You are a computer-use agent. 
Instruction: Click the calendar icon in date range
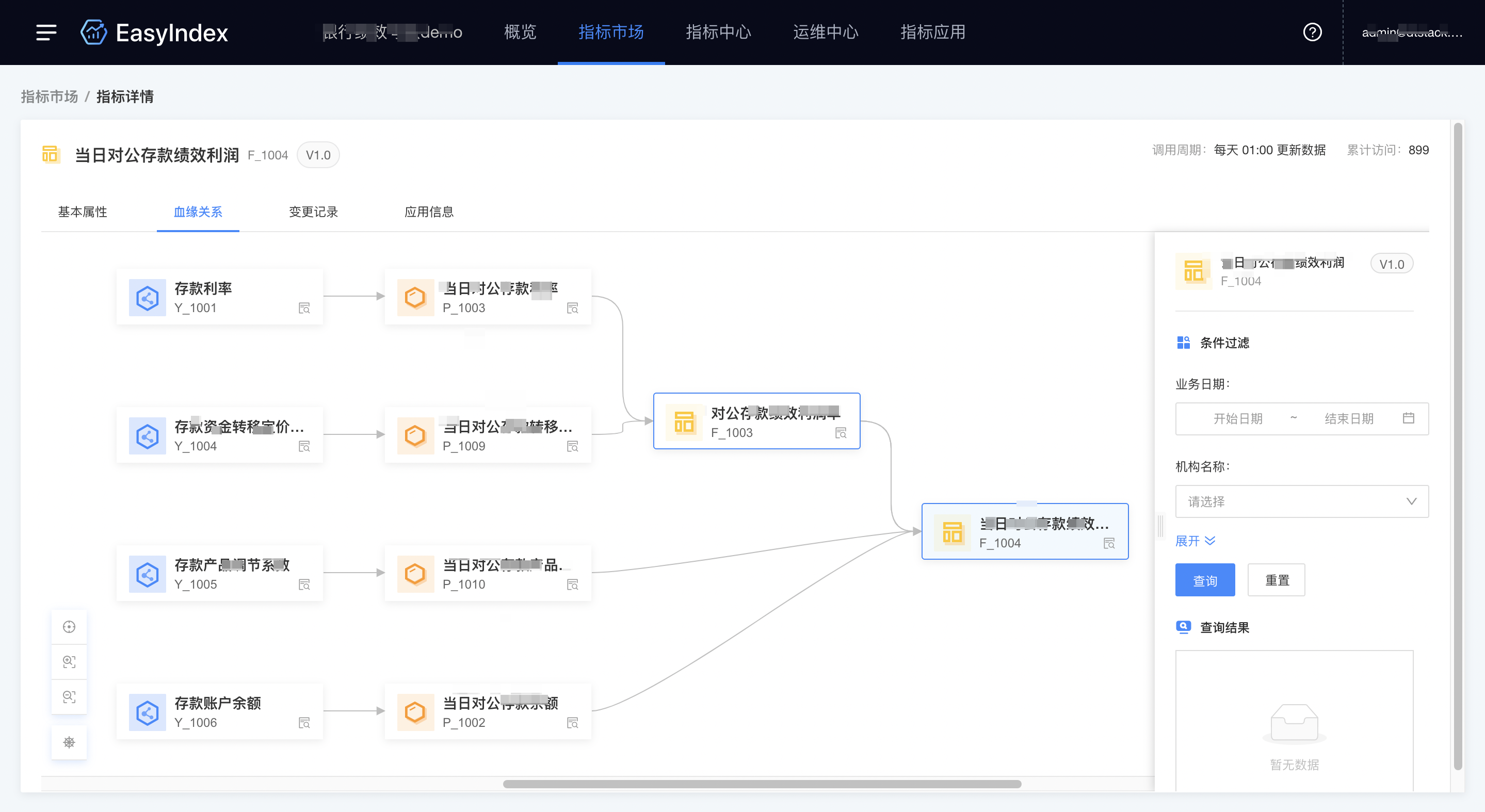coord(1408,418)
